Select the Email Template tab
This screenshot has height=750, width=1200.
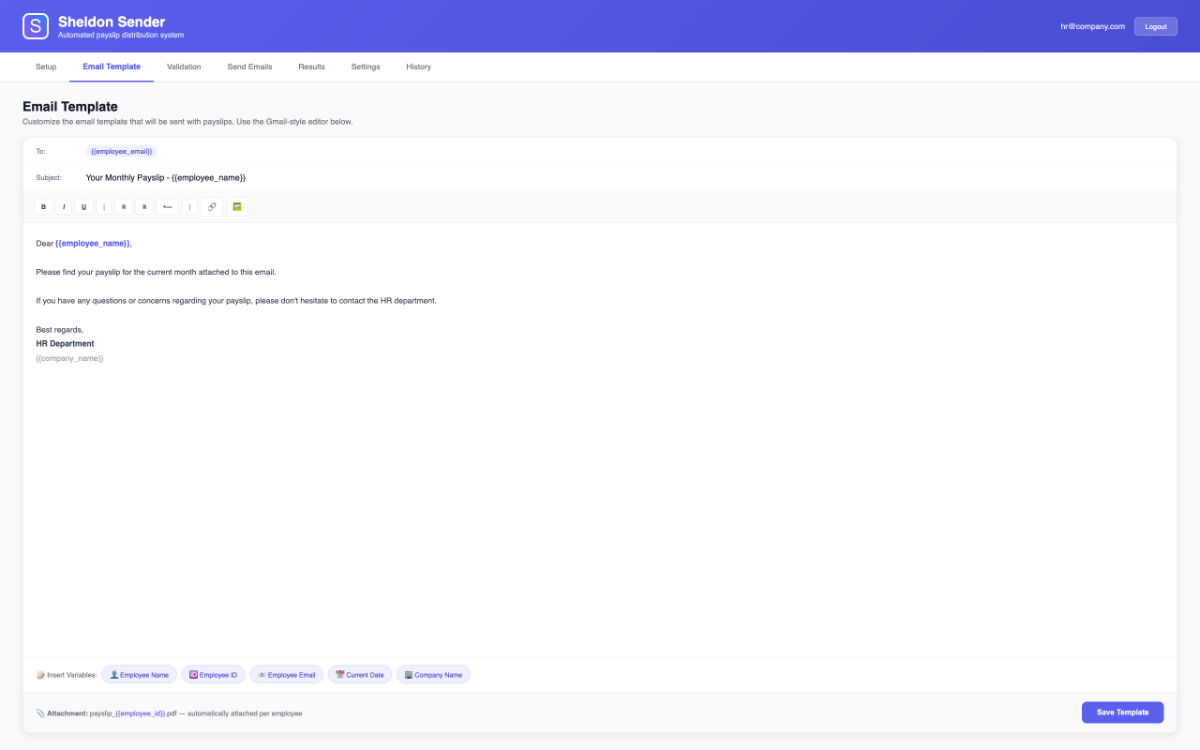pyautogui.click(x=111, y=67)
